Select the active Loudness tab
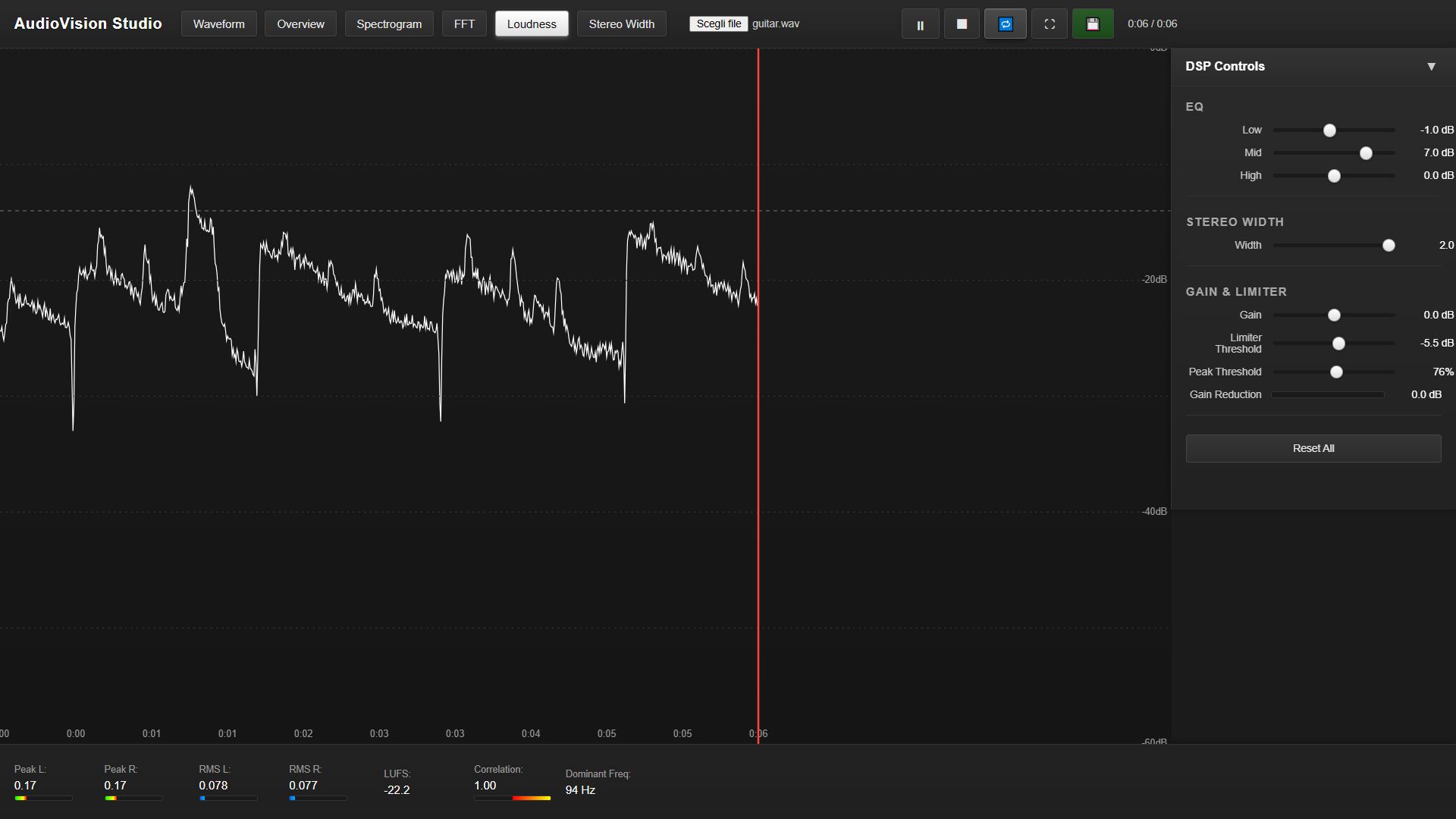This screenshot has width=1456, height=819. click(531, 24)
